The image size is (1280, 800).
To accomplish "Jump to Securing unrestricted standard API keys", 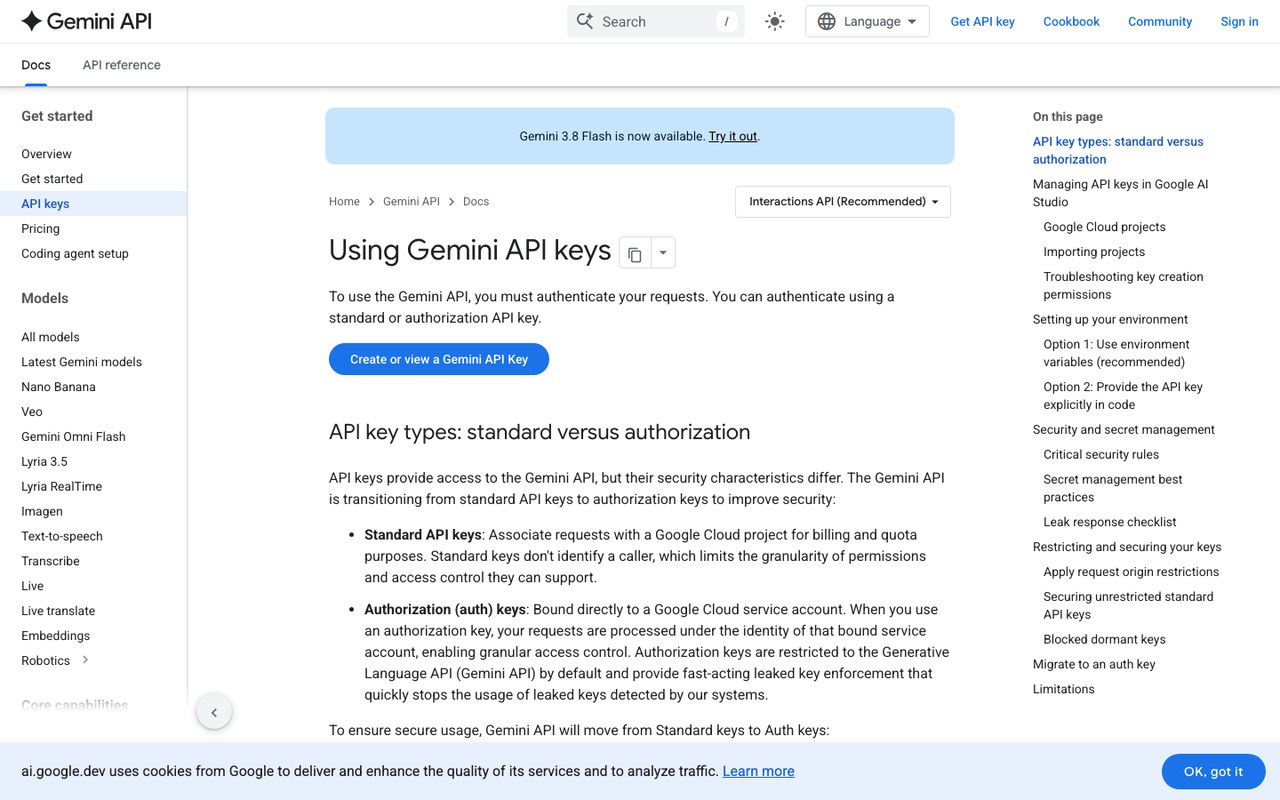I will point(1128,606).
